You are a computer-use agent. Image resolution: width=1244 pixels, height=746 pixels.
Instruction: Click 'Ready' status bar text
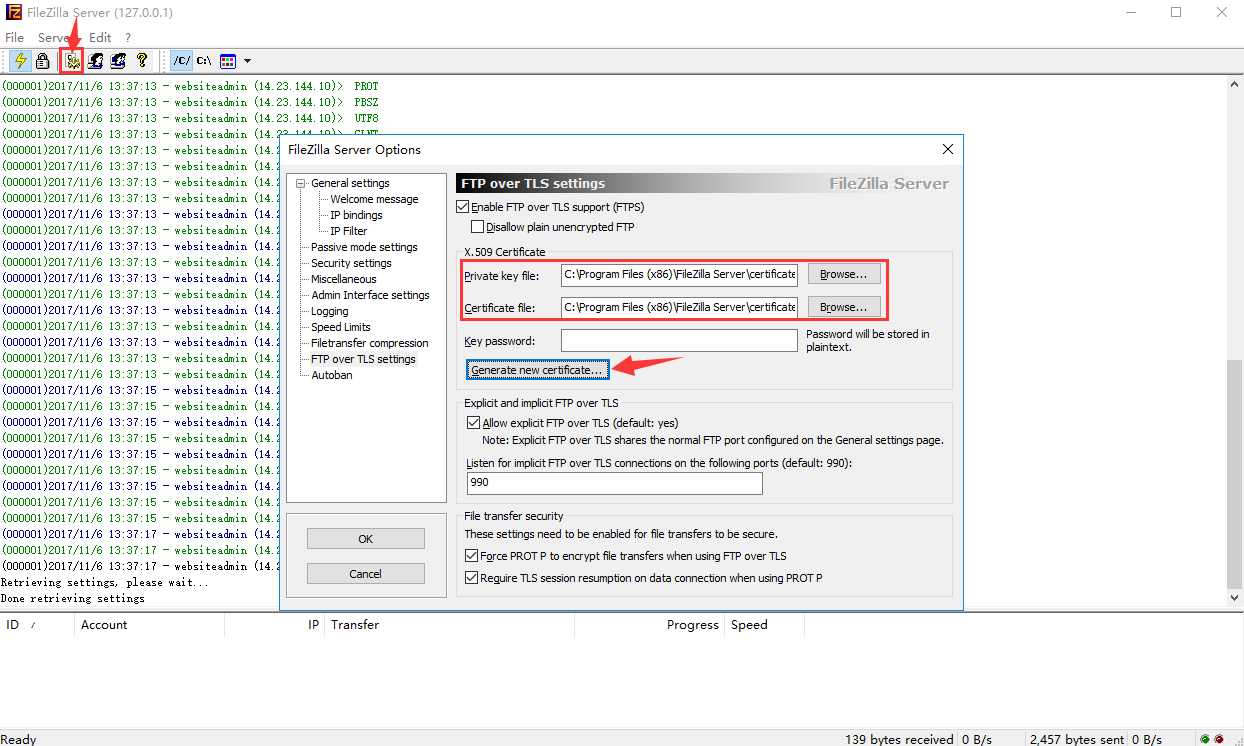click(x=19, y=739)
